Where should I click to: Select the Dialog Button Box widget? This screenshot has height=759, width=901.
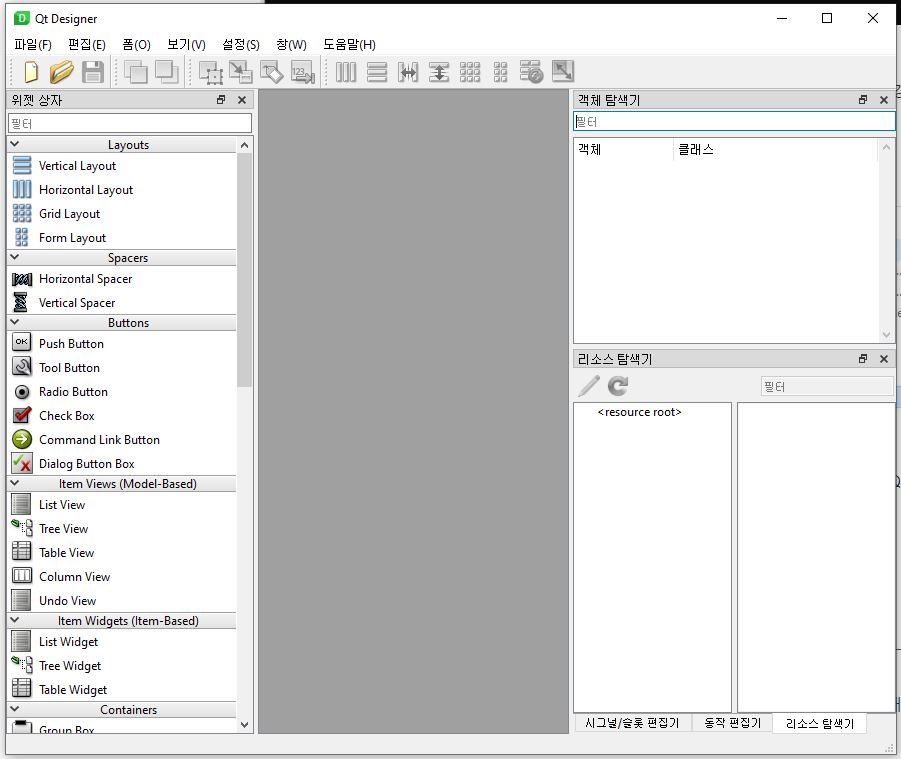tap(121, 464)
